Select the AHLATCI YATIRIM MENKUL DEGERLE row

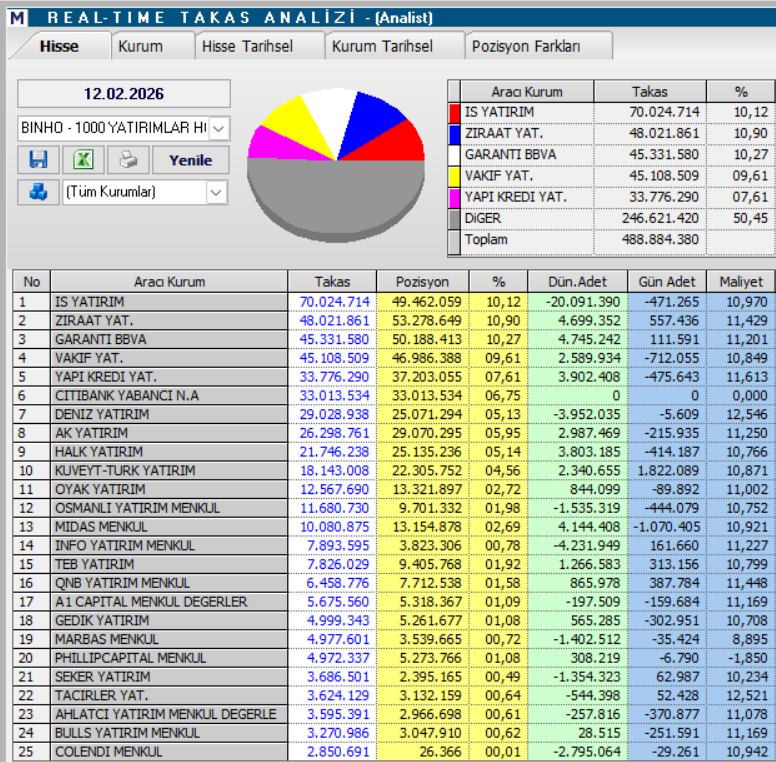tap(394, 714)
